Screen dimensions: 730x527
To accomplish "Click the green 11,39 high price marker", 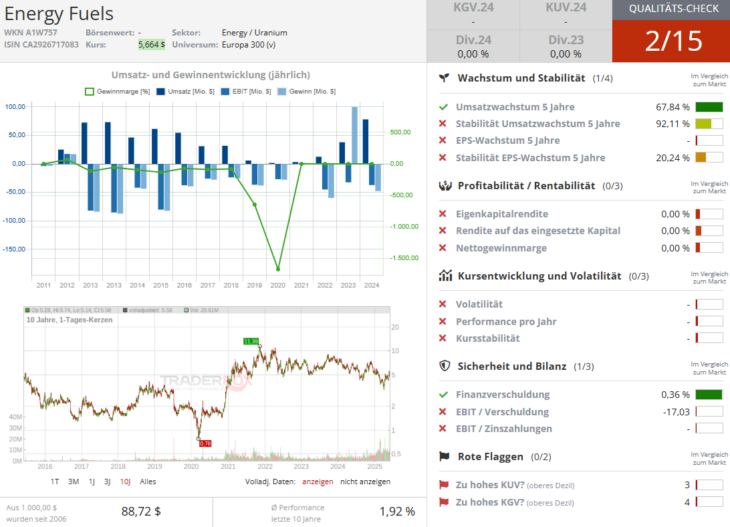I will point(251,341).
